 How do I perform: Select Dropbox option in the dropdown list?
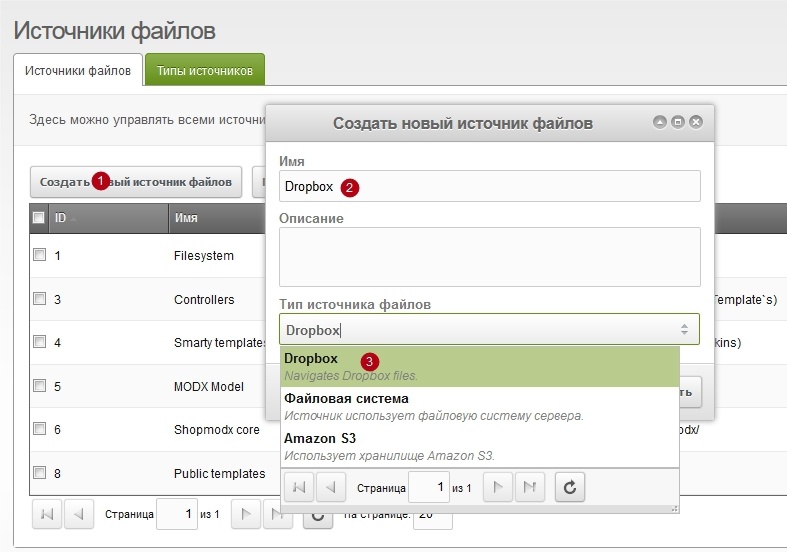[x=479, y=367]
